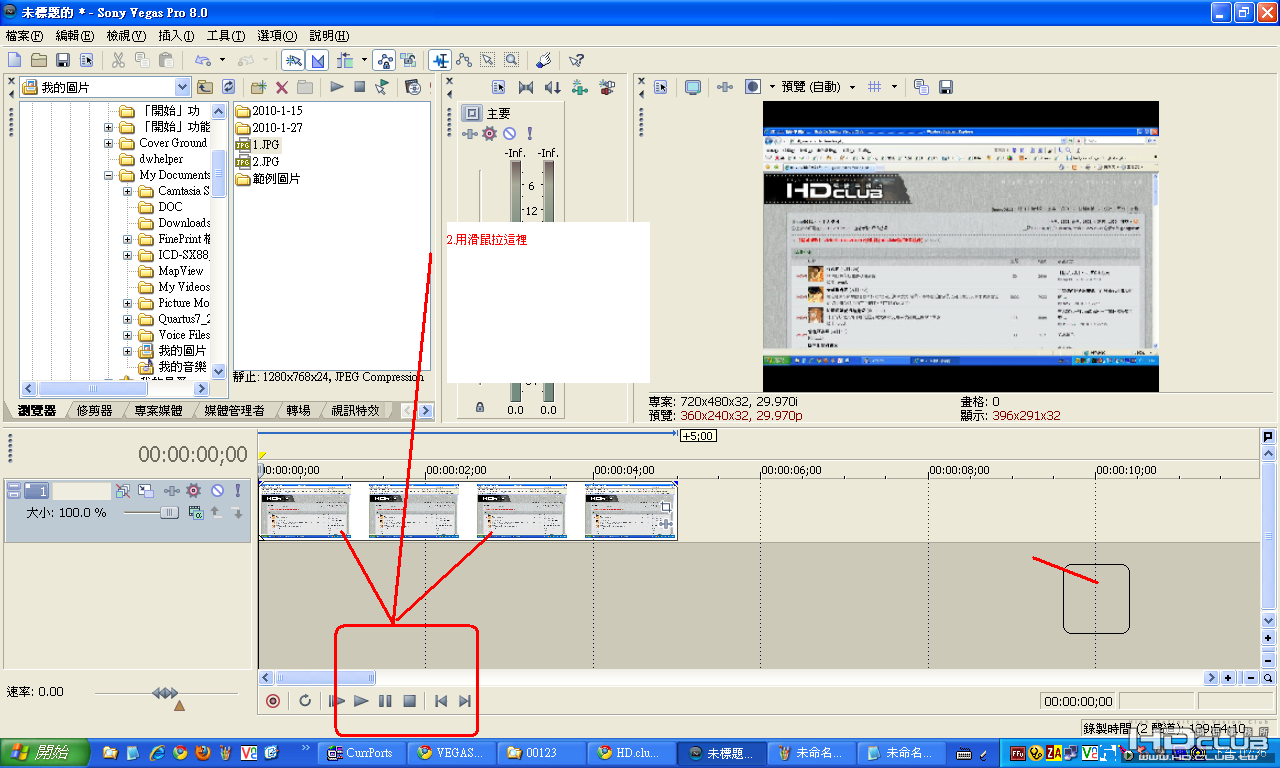The height and width of the screenshot is (768, 1280).
Task: Open the 預覽 (自動) preview quality dropdown
Action: point(817,87)
